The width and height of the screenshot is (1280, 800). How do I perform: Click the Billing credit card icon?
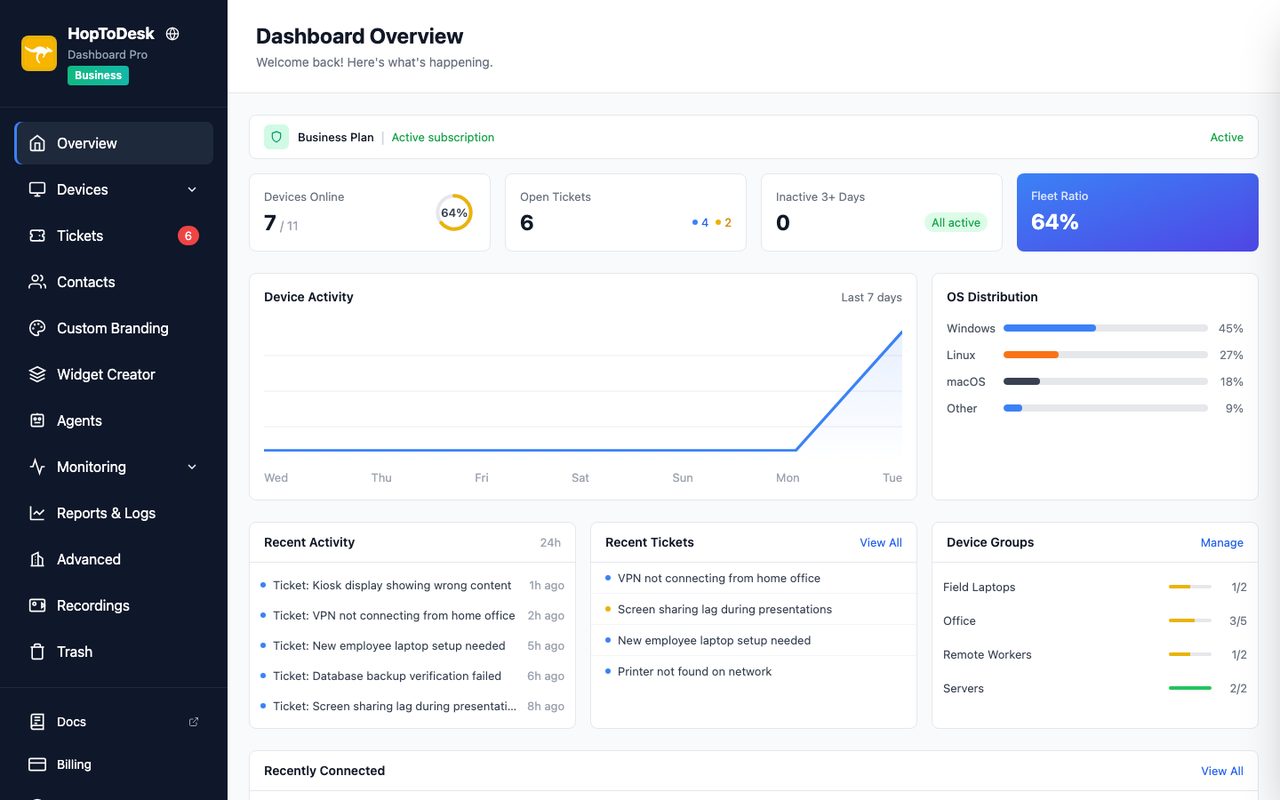[x=37, y=765]
